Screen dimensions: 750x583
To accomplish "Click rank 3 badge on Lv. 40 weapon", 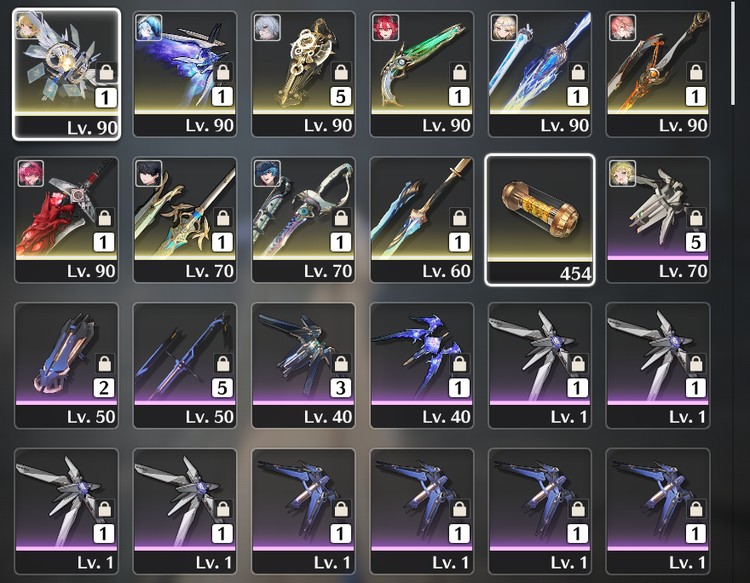I will 340,388.
